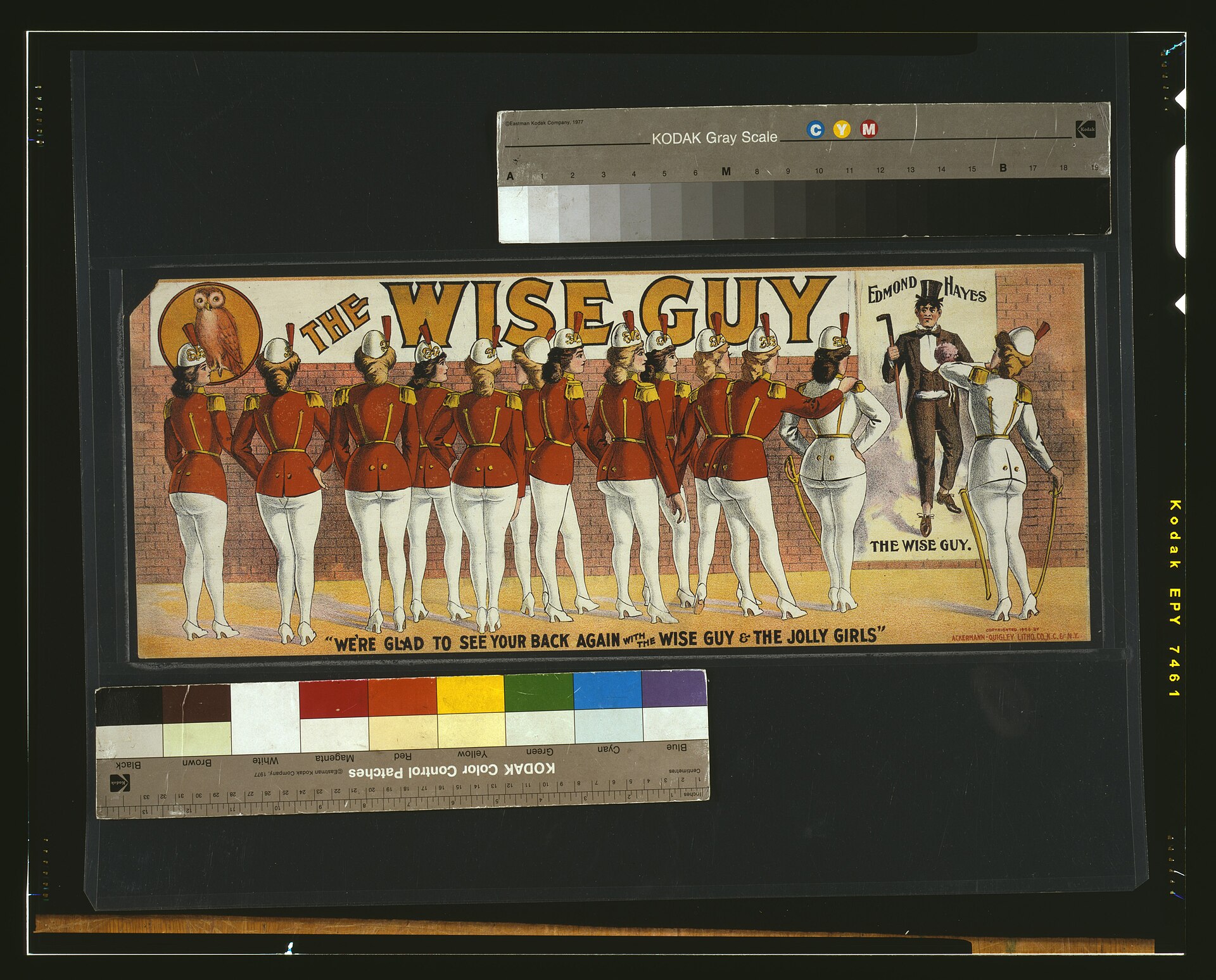This screenshot has height=980, width=1216.
Task: Click the red M circle on the gray scale
Action: click(x=869, y=129)
